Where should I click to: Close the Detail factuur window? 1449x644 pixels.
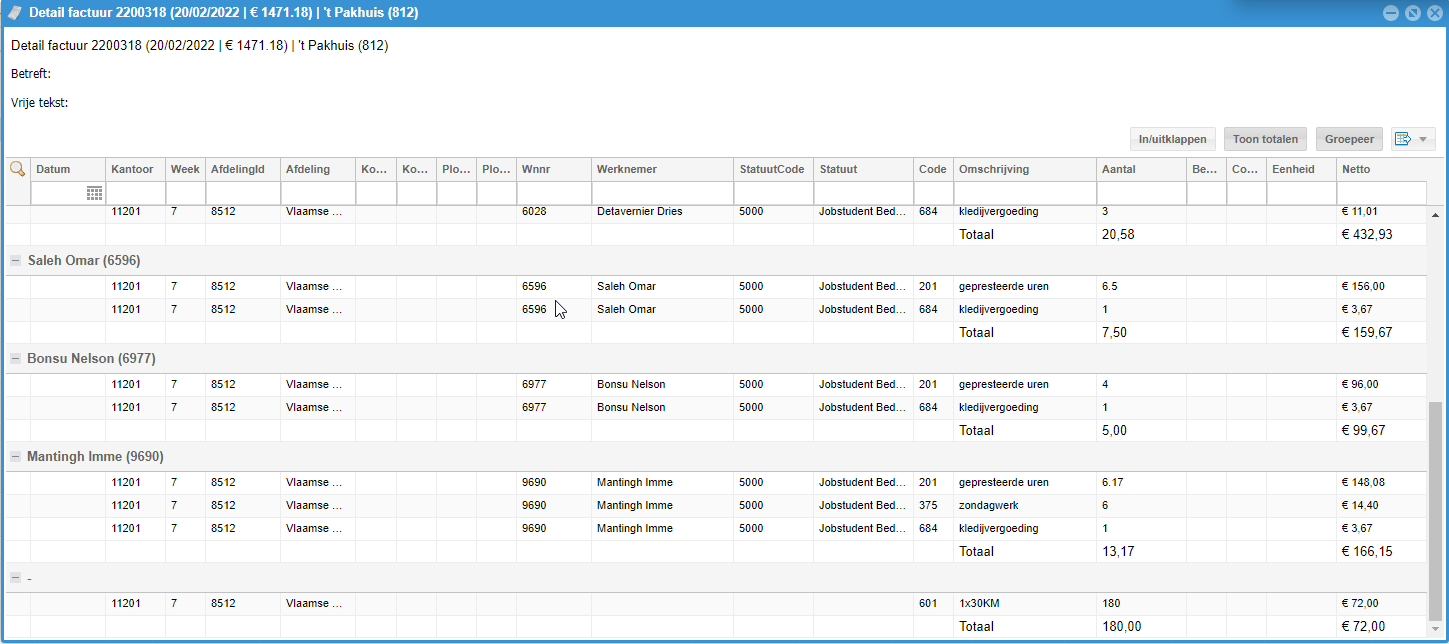point(1434,13)
